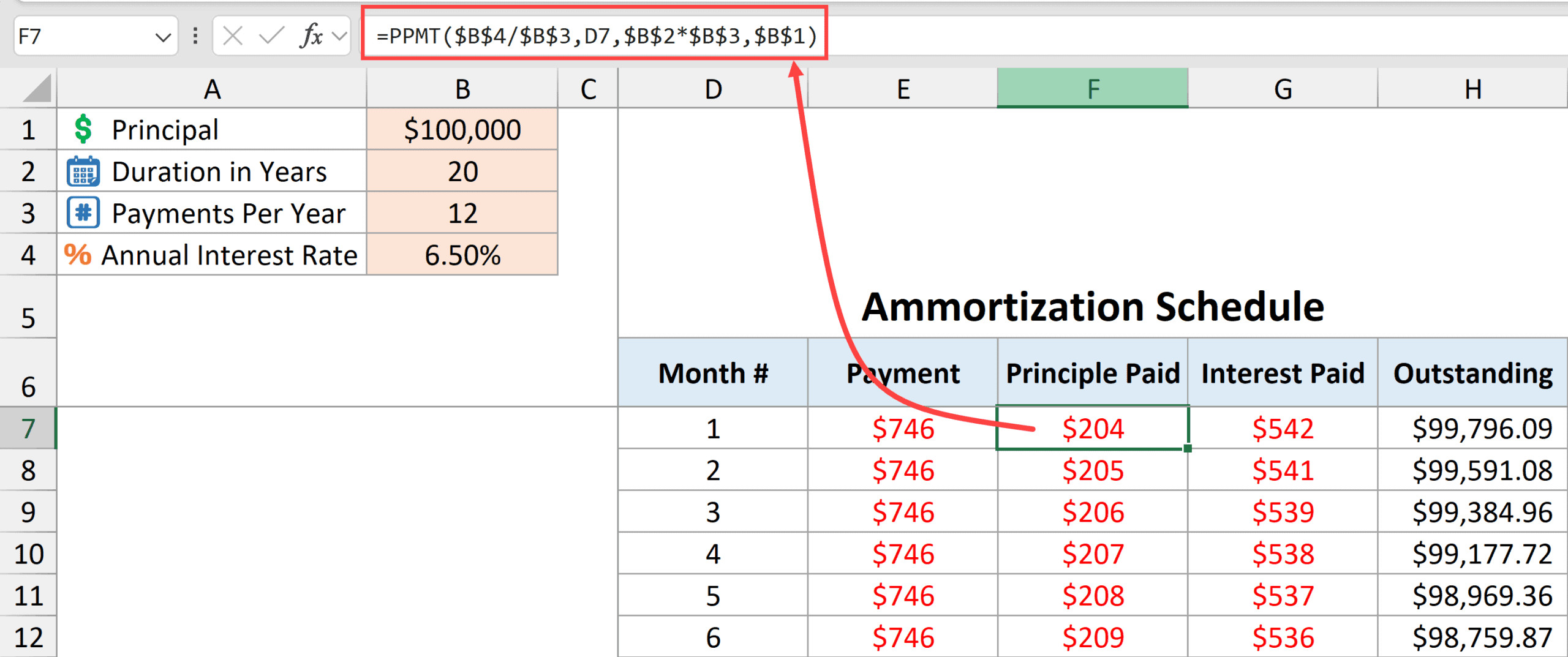Select row 7 header
Viewport: 1568px width, 657px height.
point(28,428)
